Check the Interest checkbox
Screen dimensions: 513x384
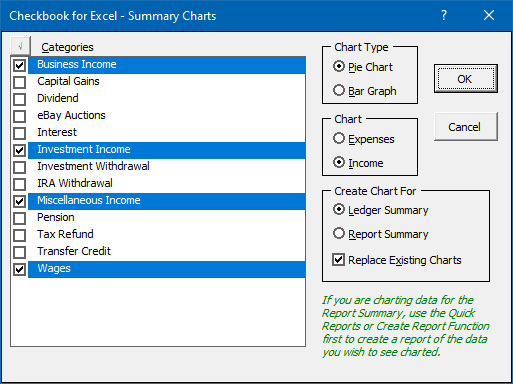[20, 133]
